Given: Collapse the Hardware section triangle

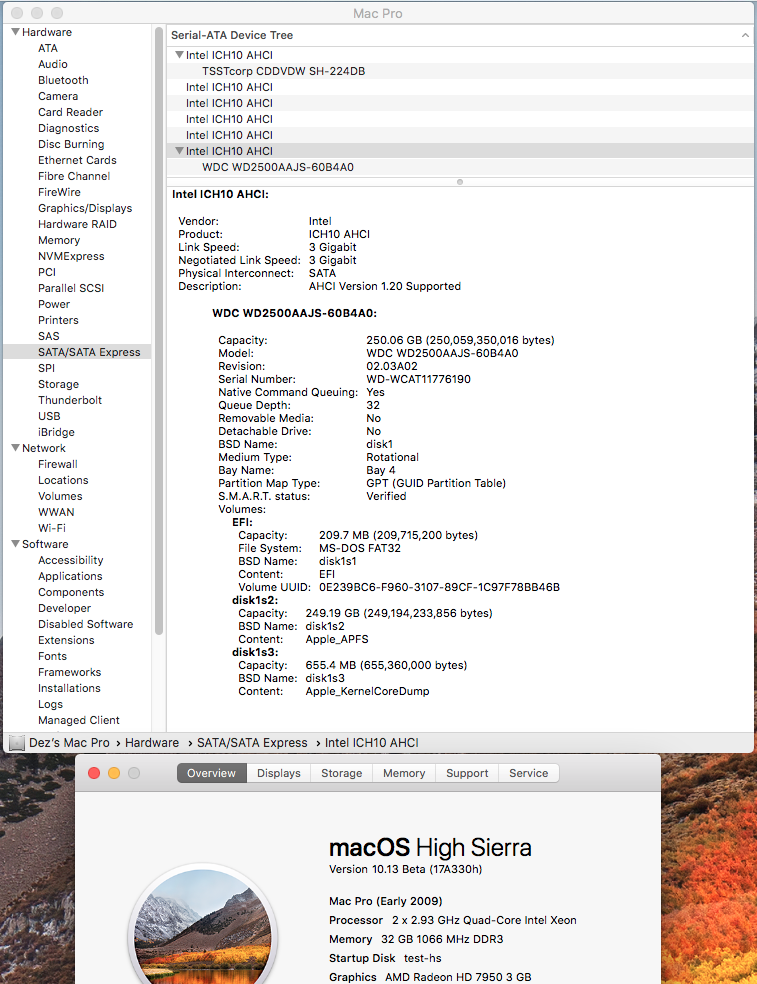Looking at the screenshot, I should tap(15, 31).
